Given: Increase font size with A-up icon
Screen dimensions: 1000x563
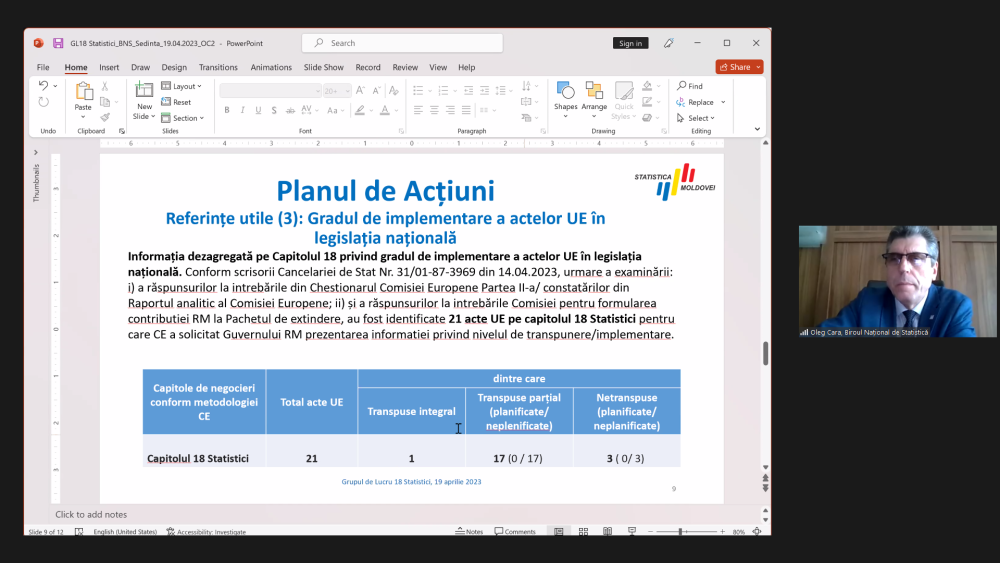Looking at the screenshot, I should coord(360,91).
